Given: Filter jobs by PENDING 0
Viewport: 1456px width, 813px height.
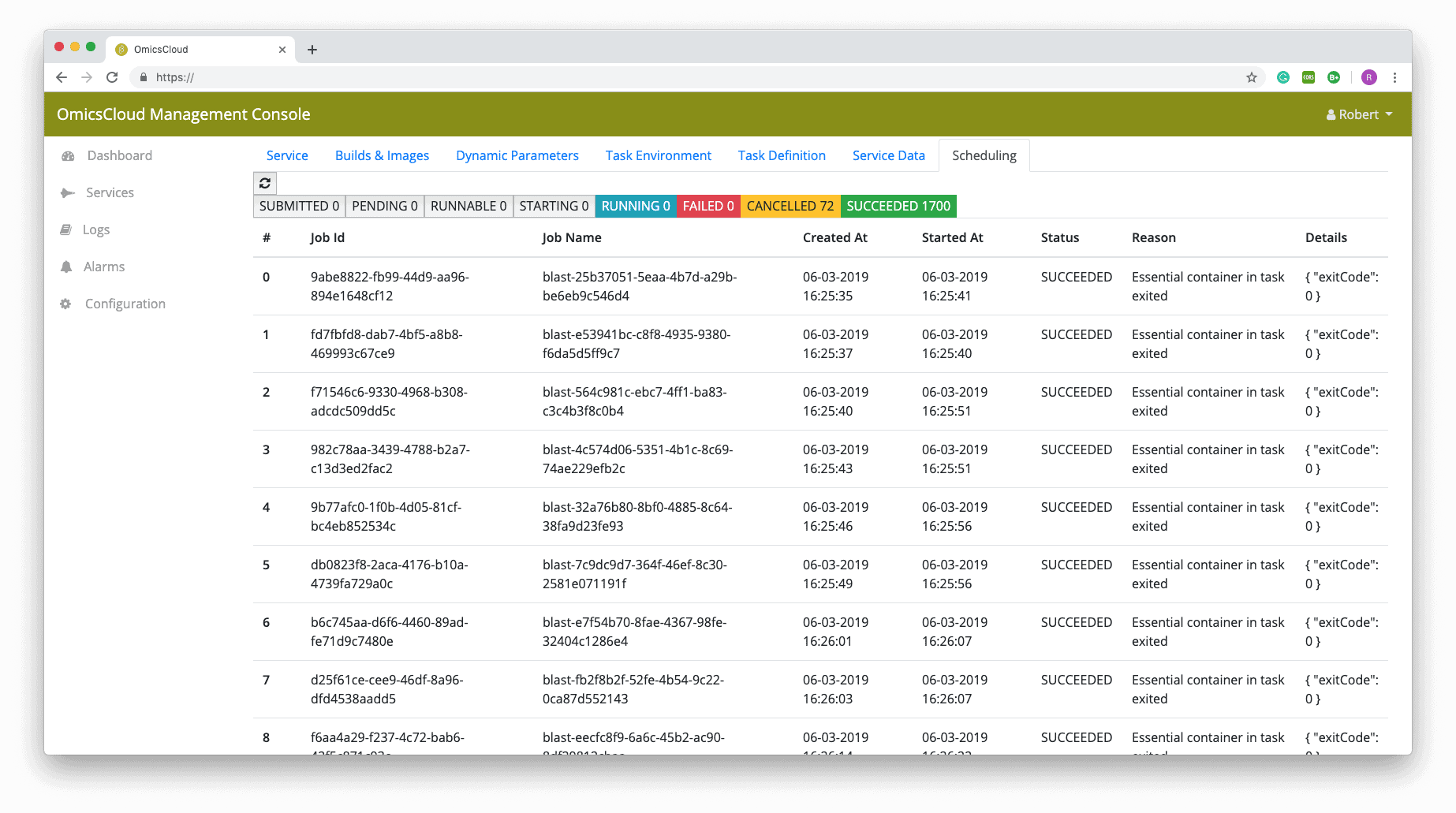Looking at the screenshot, I should pos(385,207).
